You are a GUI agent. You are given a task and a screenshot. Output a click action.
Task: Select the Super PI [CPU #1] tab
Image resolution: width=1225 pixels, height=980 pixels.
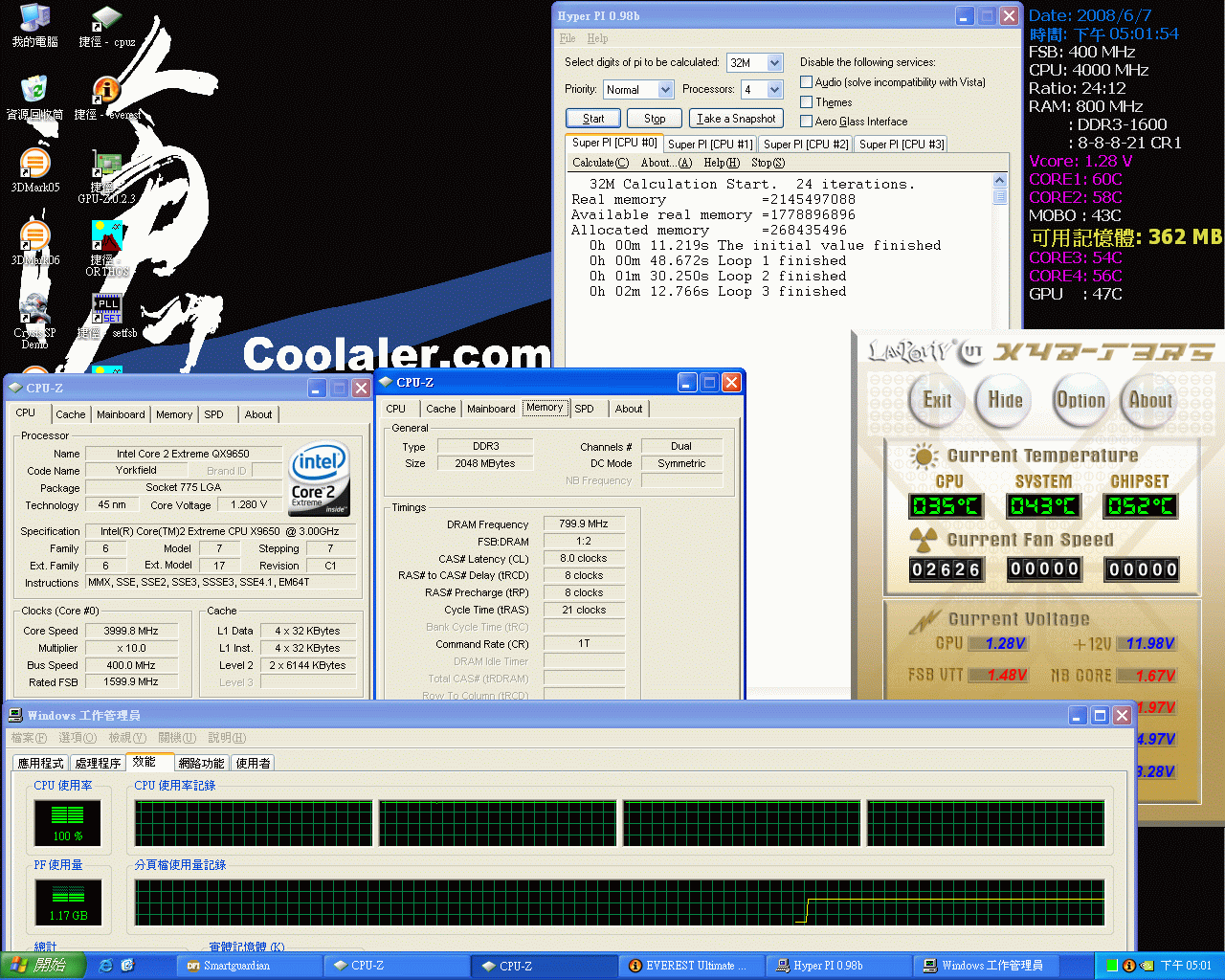pyautogui.click(x=710, y=145)
